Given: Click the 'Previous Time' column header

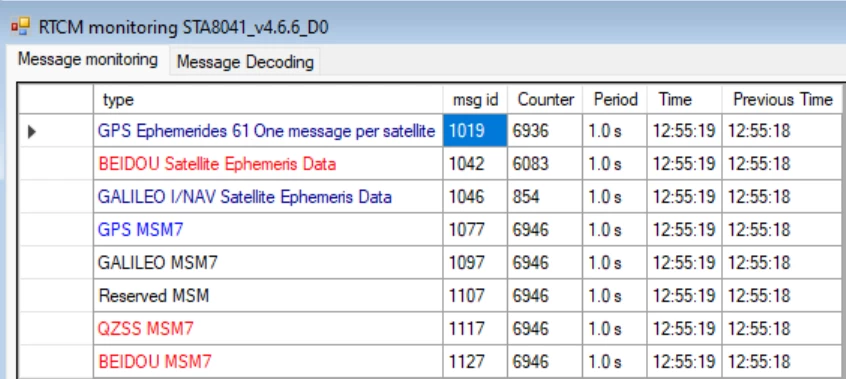Looking at the screenshot, I should [782, 99].
